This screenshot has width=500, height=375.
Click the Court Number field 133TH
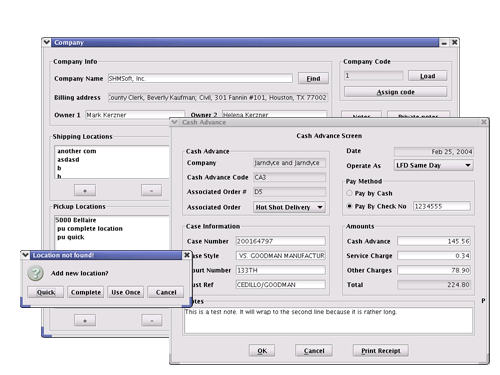[280, 270]
